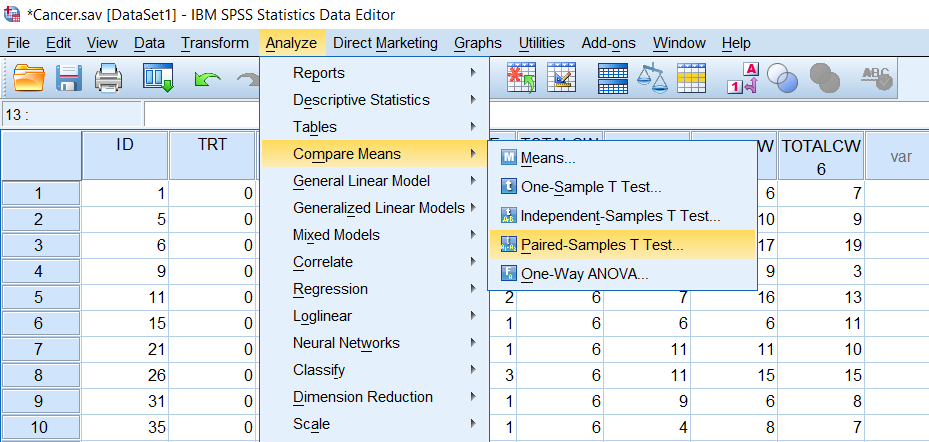Screen dimensions: 929x442
Task: Open the Help menu
Action: point(736,43)
